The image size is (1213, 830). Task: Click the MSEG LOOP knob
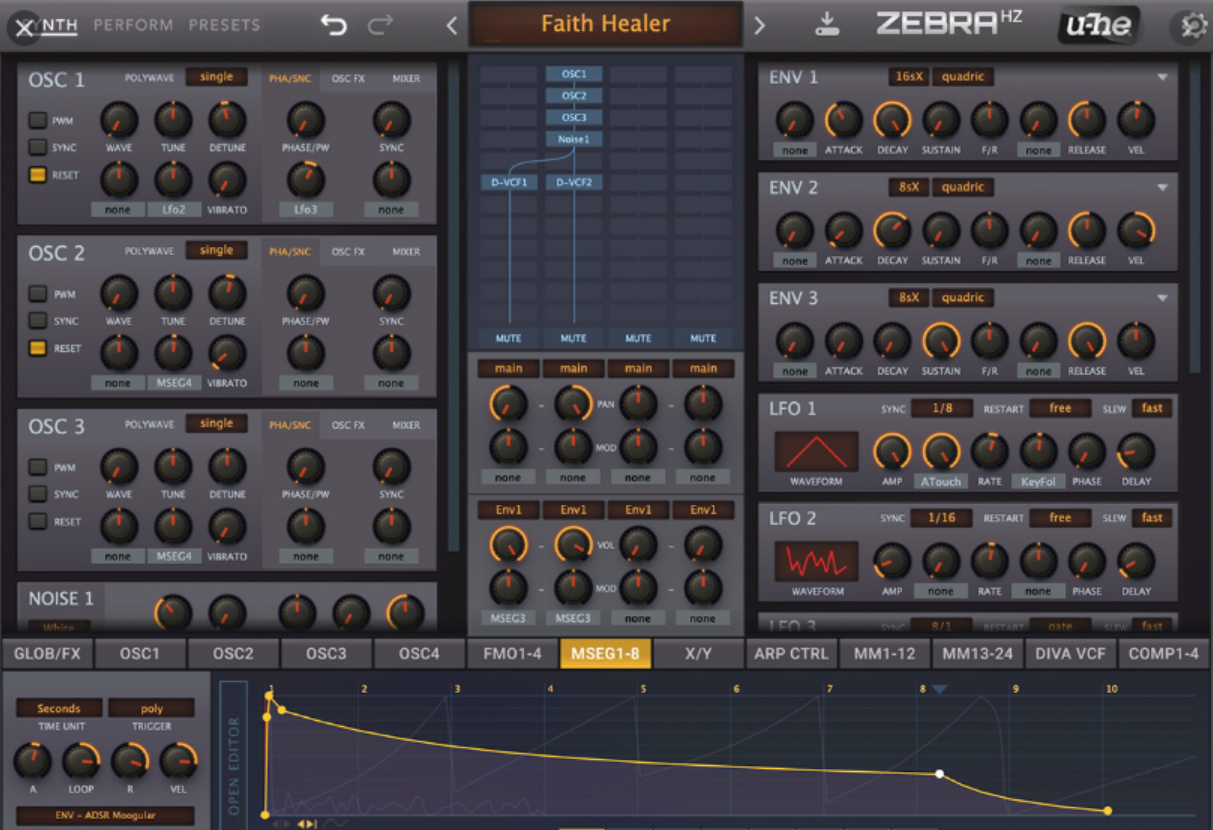click(x=81, y=762)
